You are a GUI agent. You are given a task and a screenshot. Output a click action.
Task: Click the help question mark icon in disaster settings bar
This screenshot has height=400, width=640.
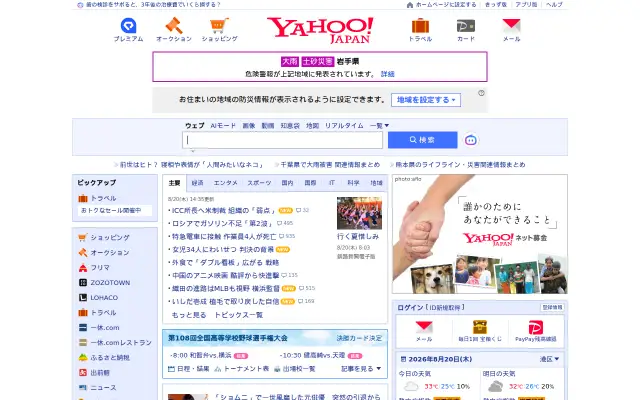[x=481, y=93]
